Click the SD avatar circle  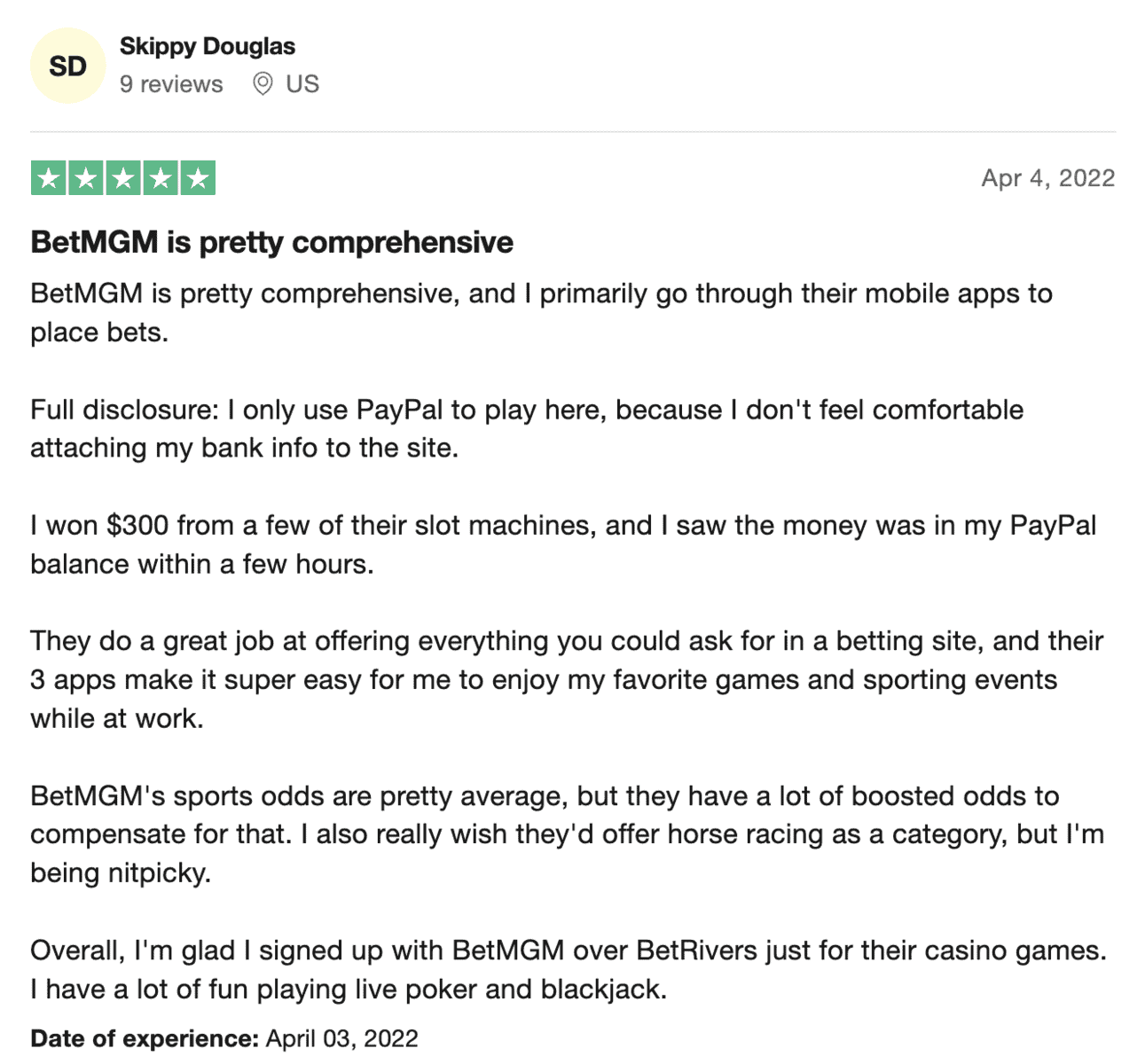pyautogui.click(x=67, y=66)
